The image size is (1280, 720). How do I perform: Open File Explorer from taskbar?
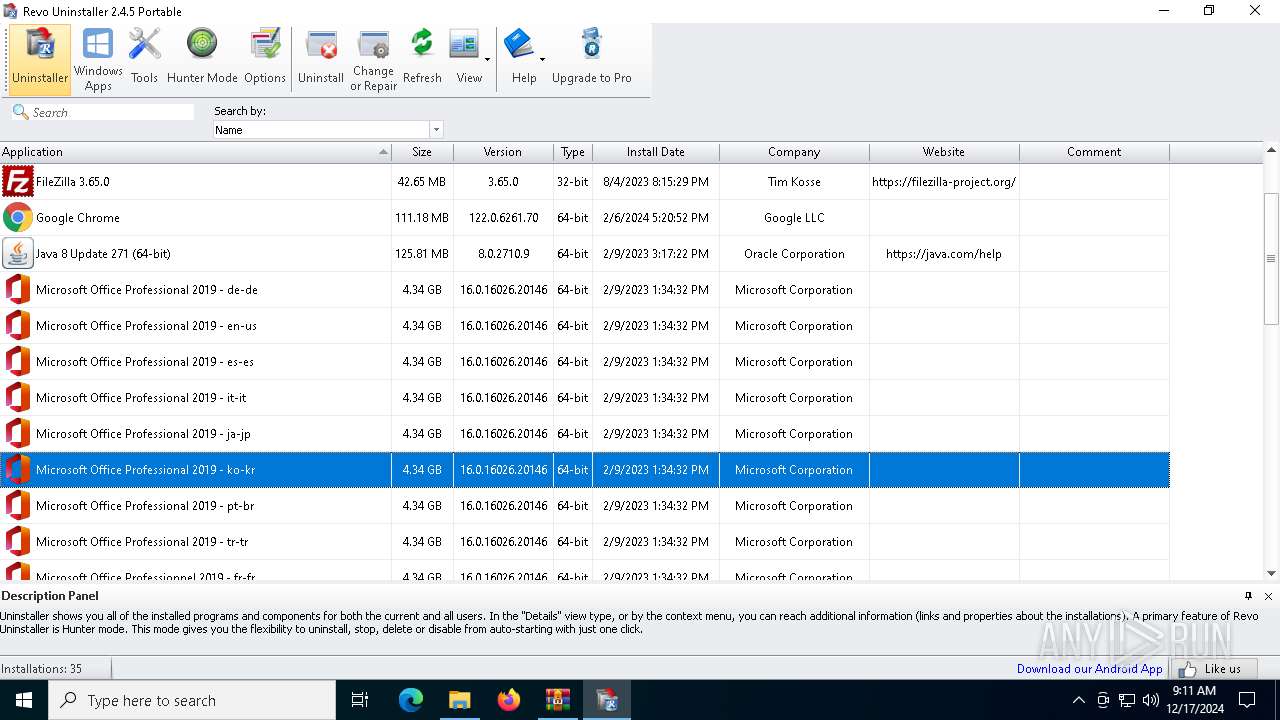pyautogui.click(x=459, y=700)
